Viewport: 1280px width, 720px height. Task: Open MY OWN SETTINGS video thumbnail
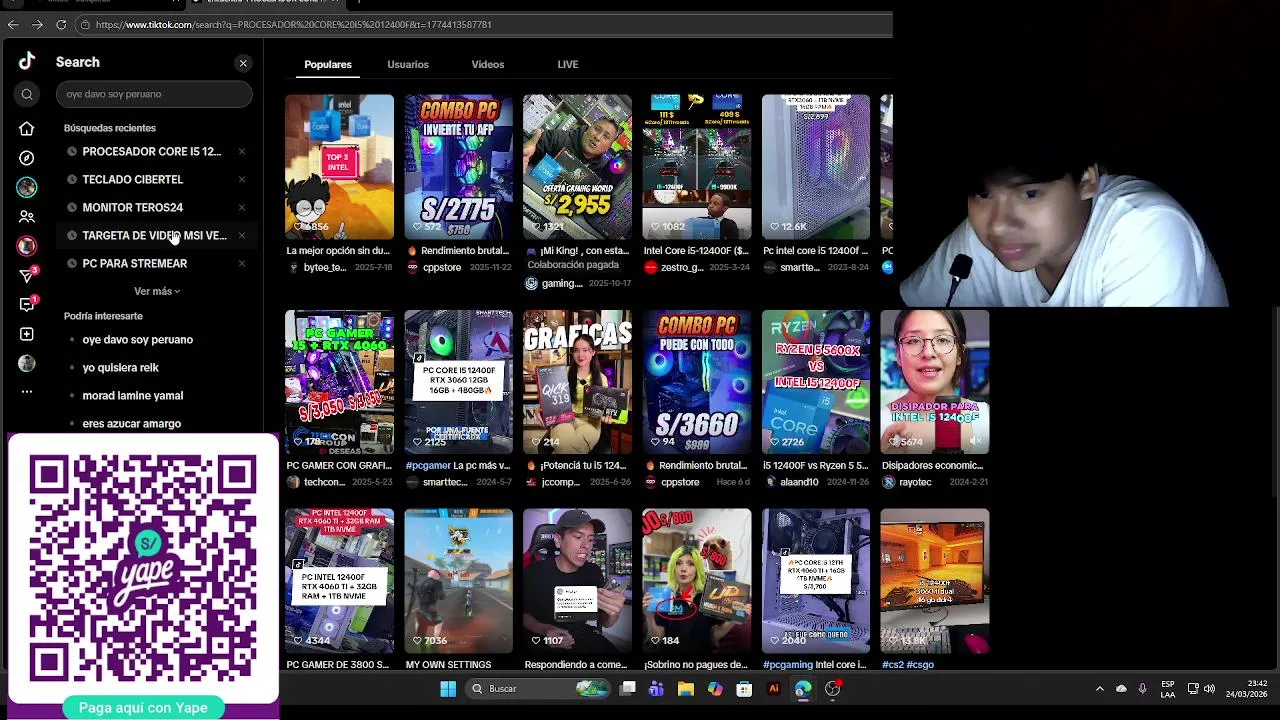pos(458,581)
